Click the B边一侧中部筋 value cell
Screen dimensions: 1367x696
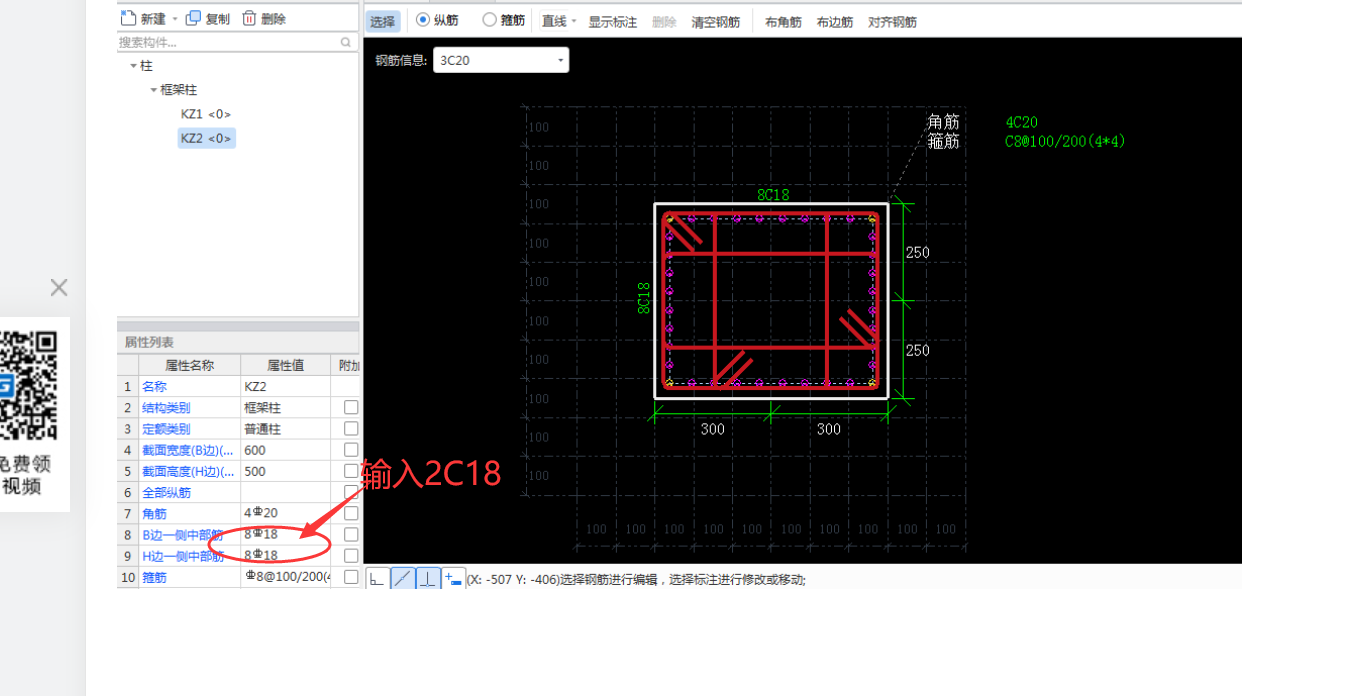coord(285,535)
